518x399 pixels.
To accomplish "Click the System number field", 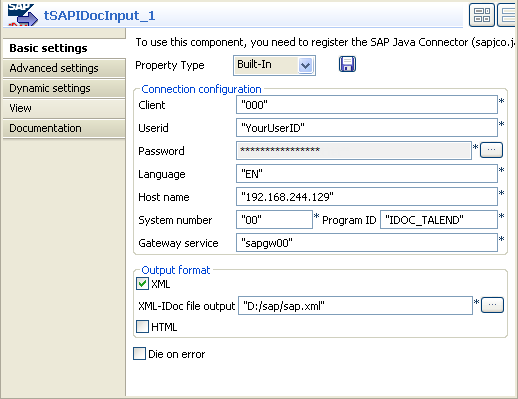I will tap(274, 220).
